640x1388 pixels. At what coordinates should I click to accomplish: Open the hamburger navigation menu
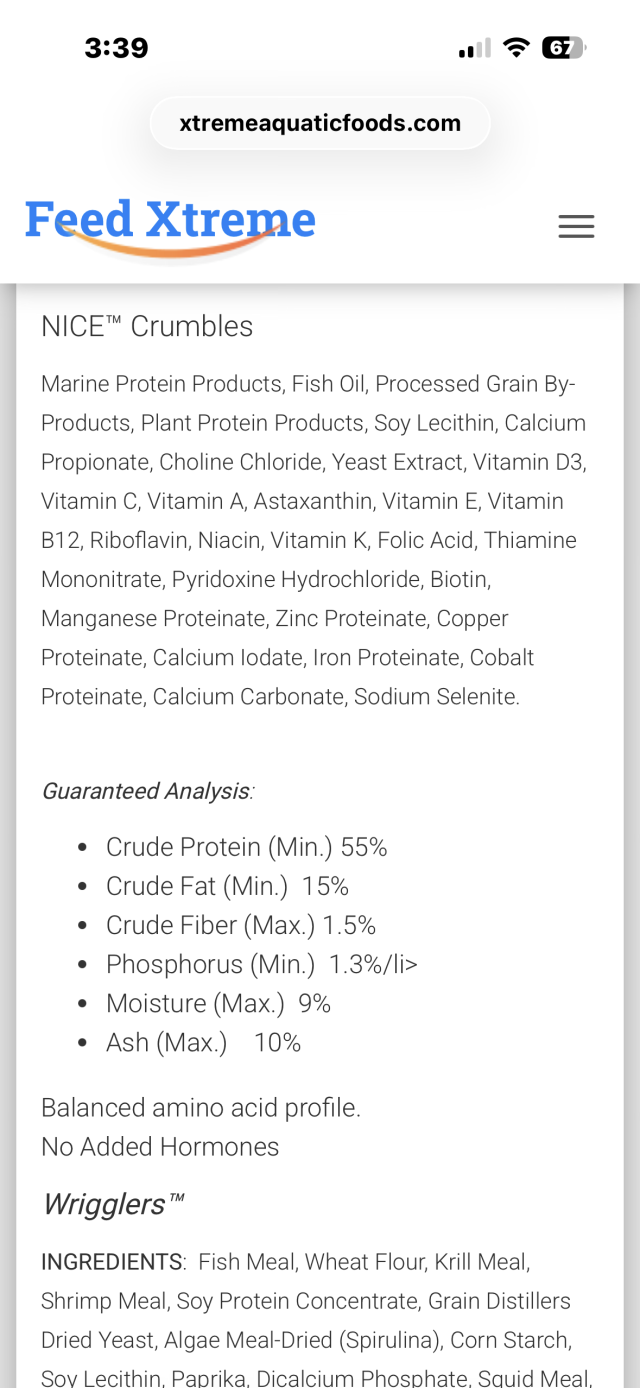(x=576, y=227)
